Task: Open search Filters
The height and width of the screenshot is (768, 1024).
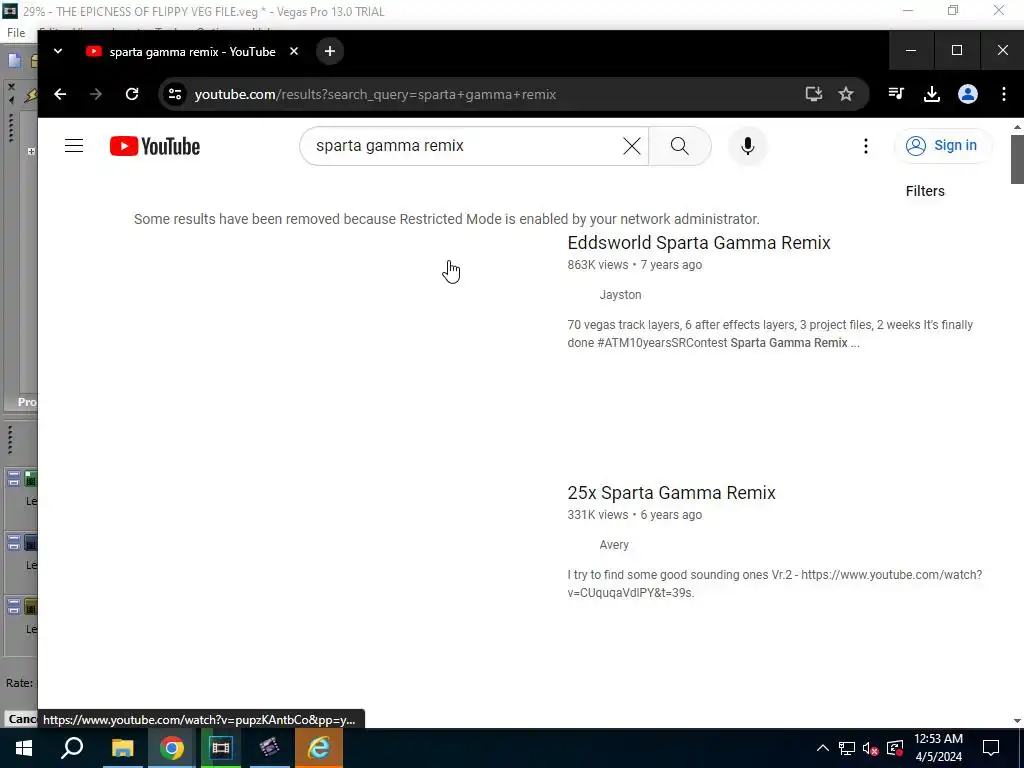Action: pos(925,191)
